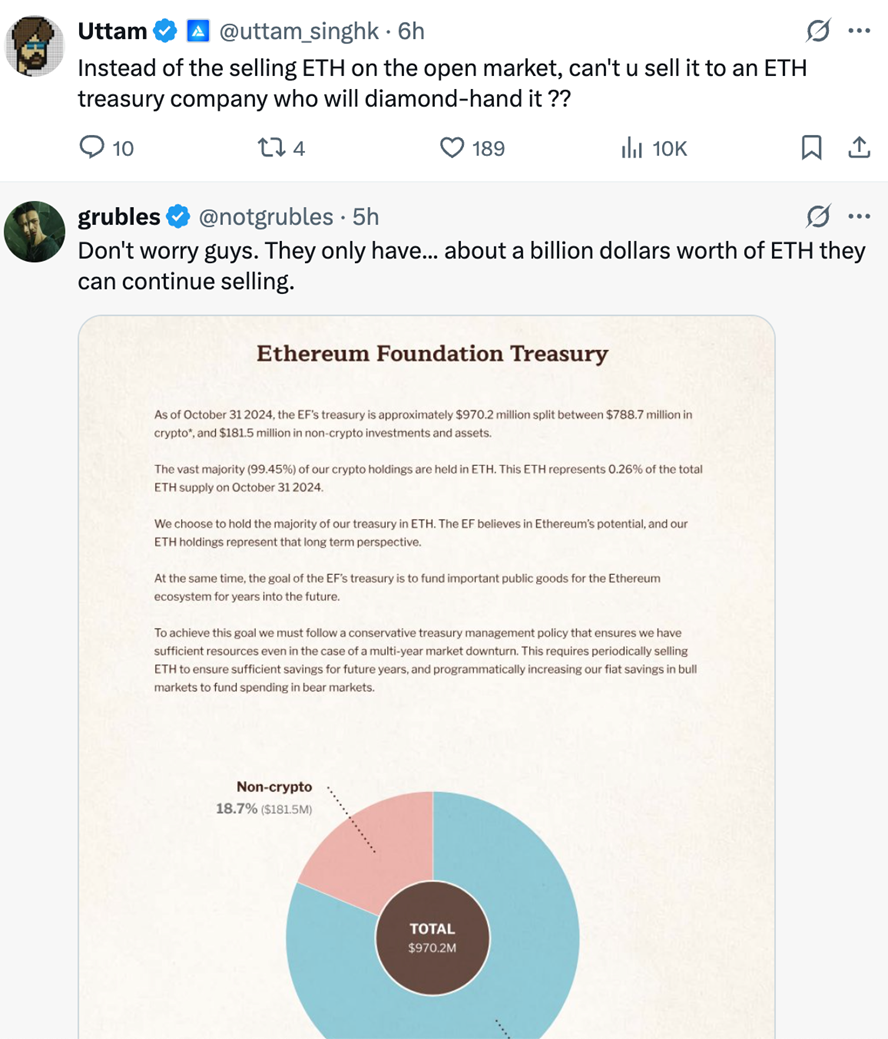
Task: Click the Grok icon on grubles' tweet
Action: click(817, 216)
